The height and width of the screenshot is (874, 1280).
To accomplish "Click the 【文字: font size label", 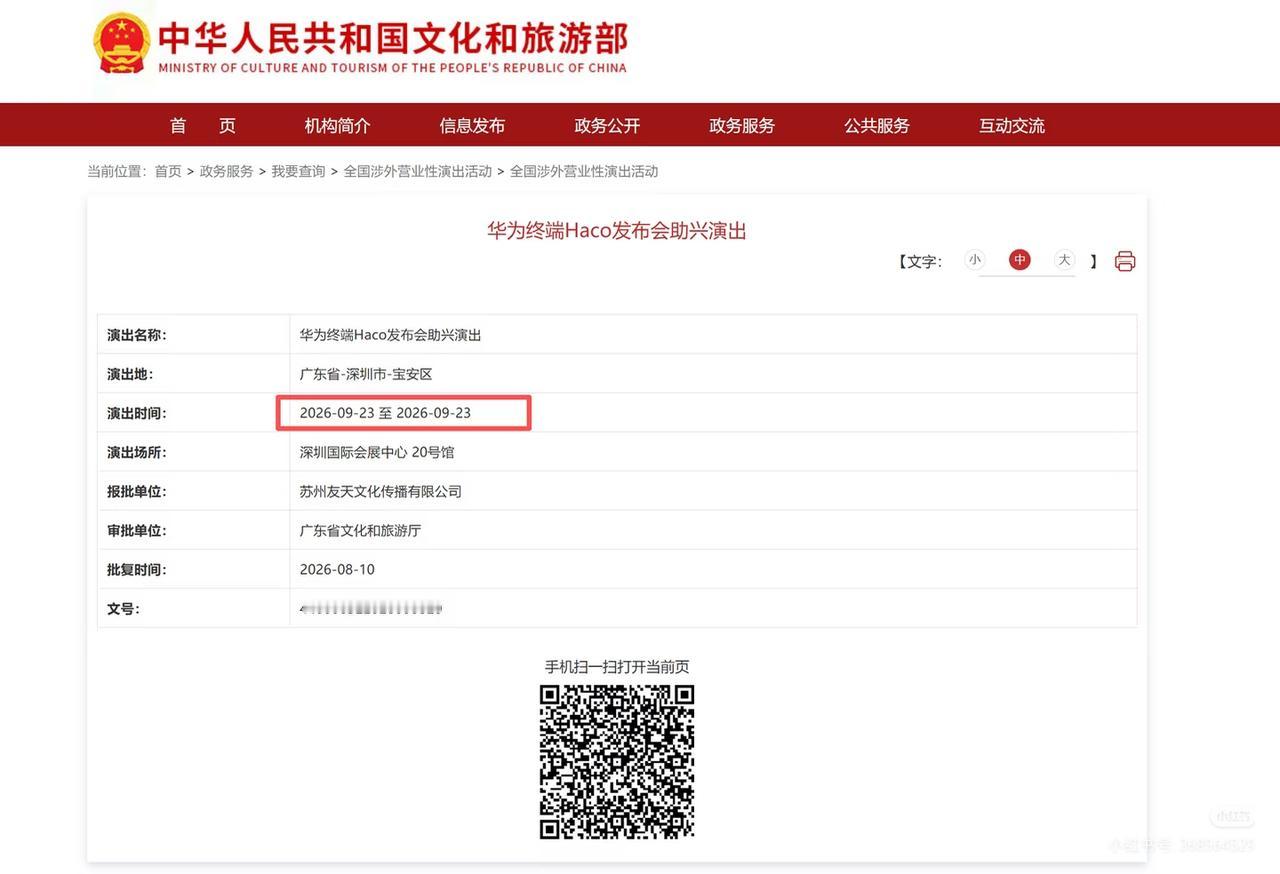I will click(920, 261).
